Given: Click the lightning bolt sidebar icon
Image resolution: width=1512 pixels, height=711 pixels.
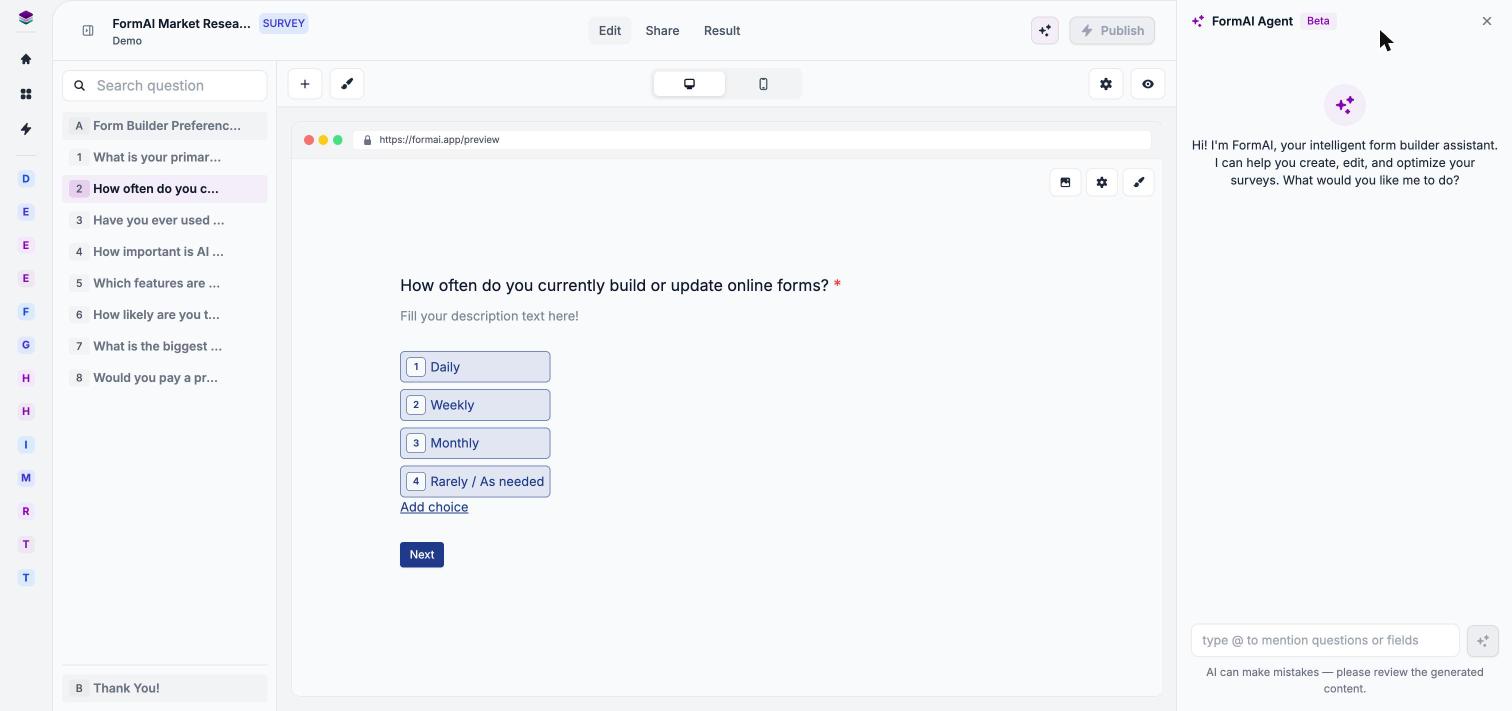Looking at the screenshot, I should 26,129.
